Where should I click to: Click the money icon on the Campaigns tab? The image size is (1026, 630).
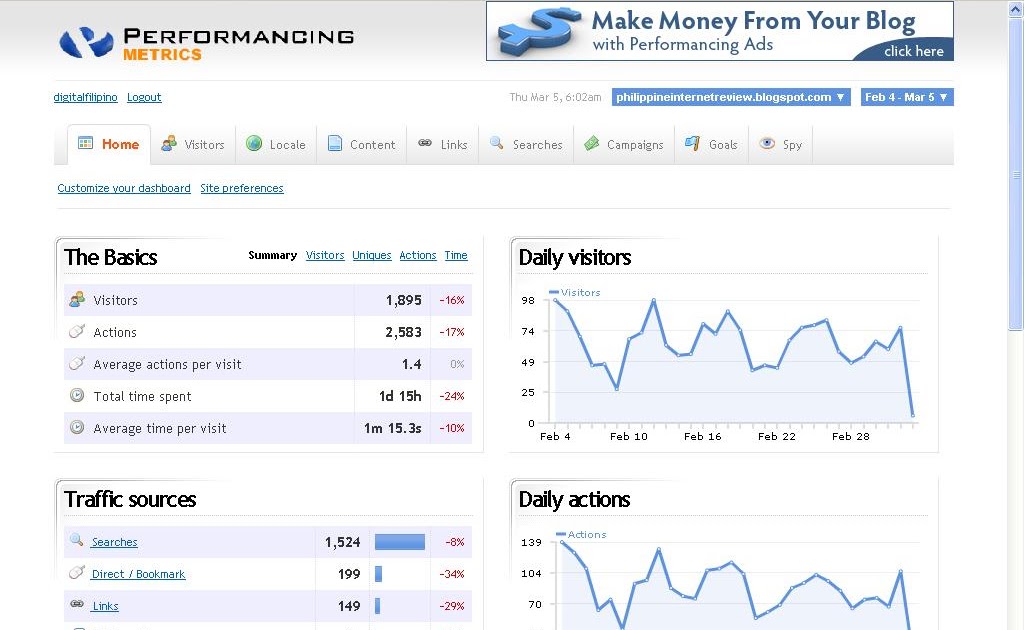tap(592, 144)
